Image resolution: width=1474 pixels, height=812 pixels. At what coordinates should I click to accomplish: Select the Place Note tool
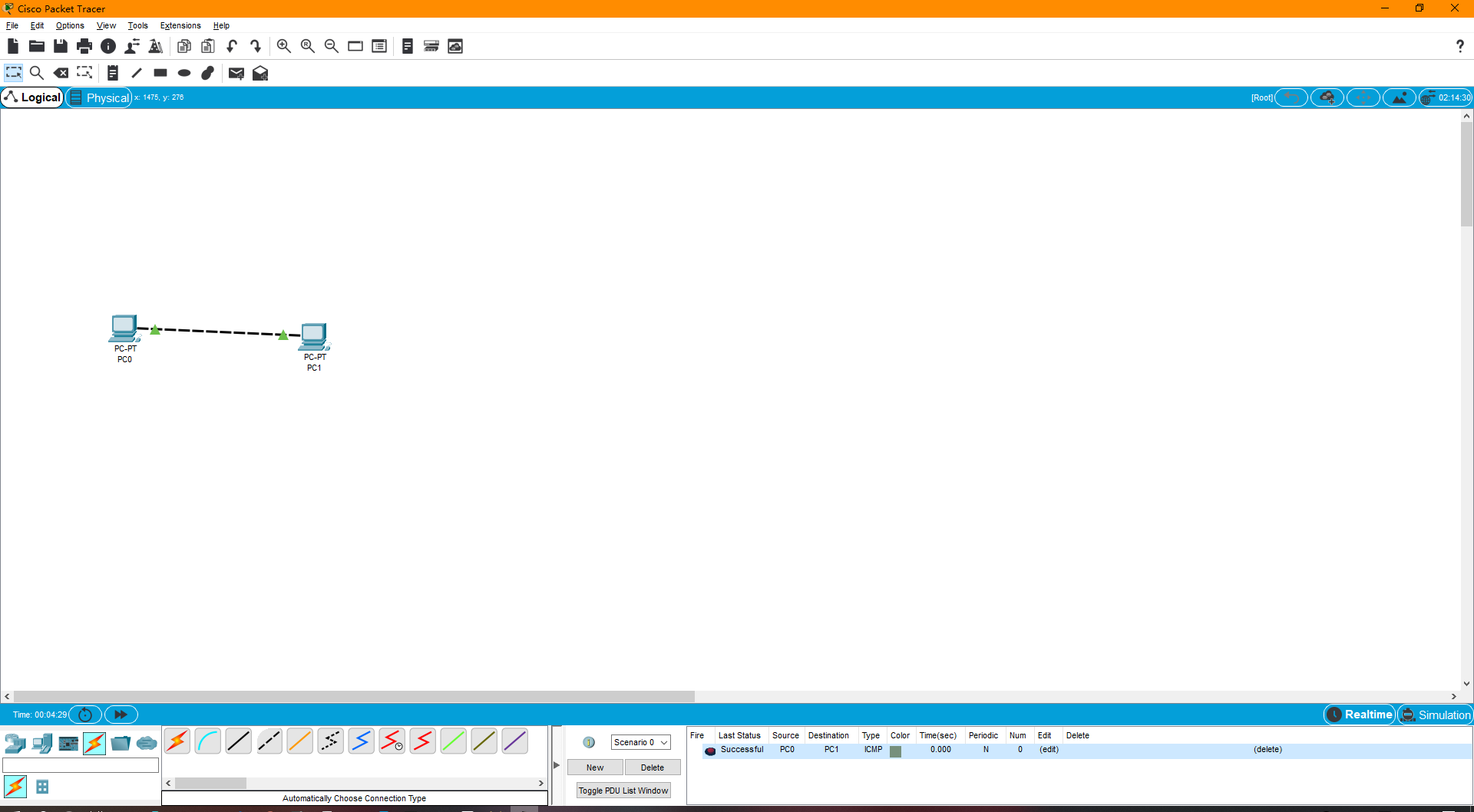(113, 73)
